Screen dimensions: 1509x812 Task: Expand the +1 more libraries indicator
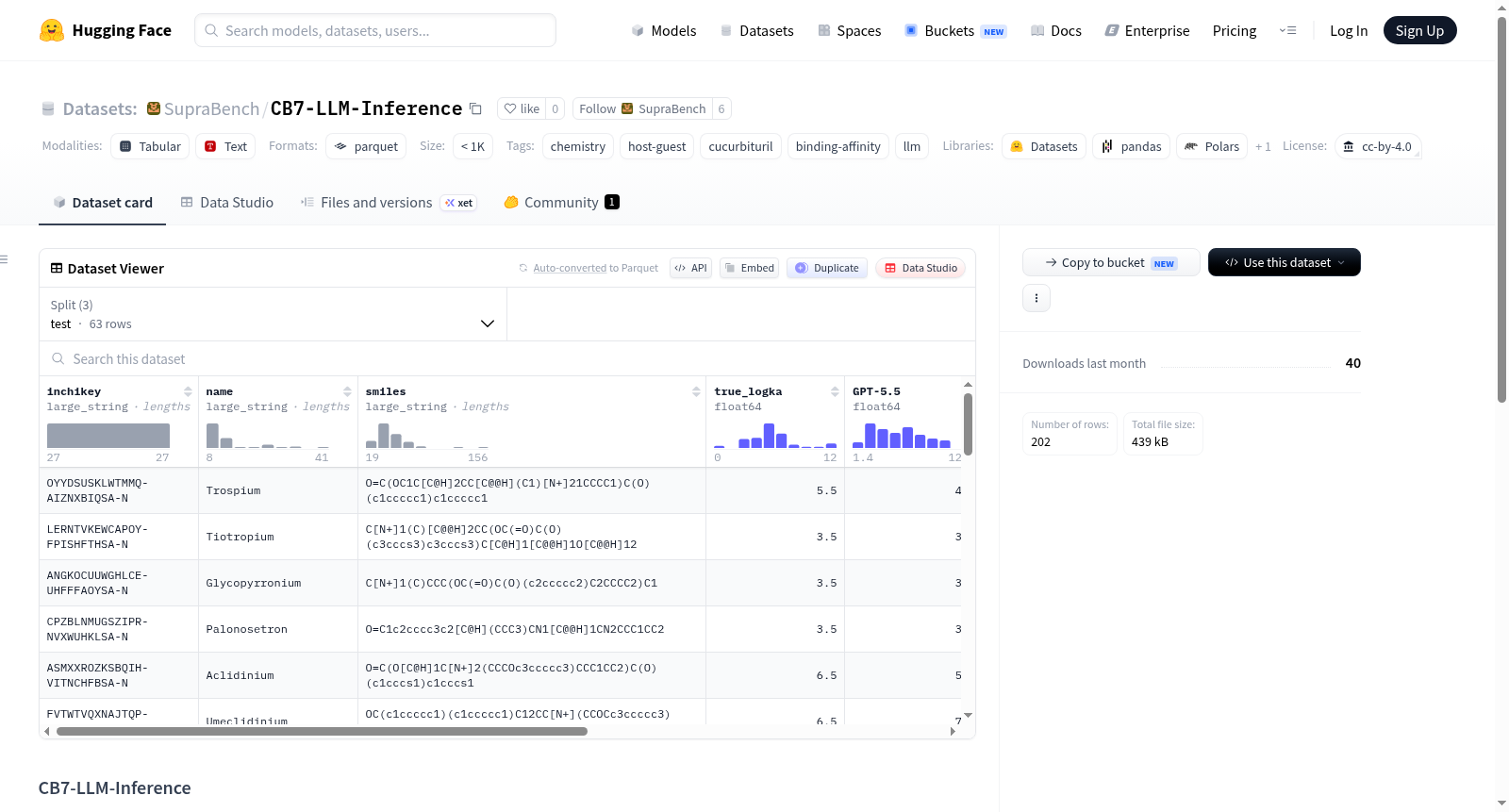[1263, 146]
